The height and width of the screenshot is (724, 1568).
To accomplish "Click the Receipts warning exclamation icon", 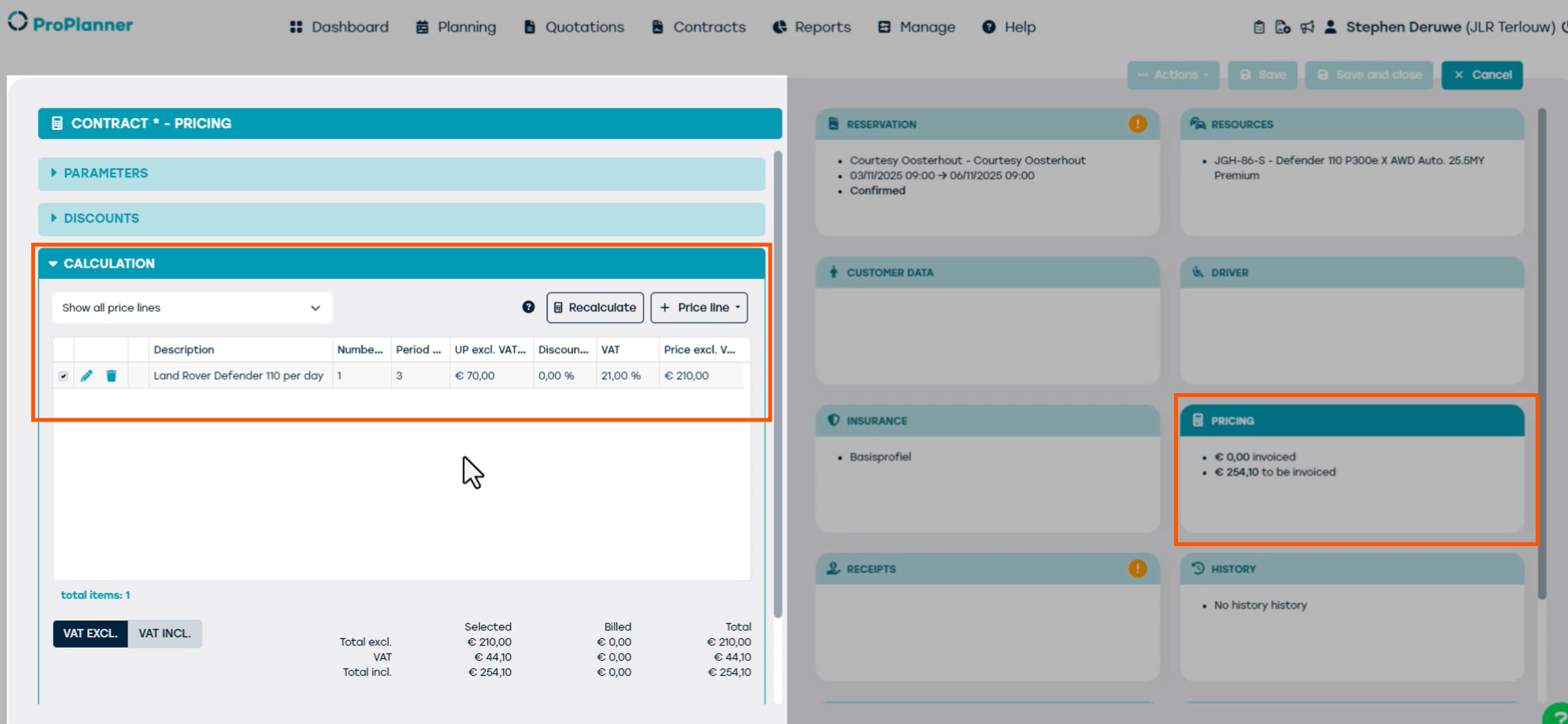I will coord(1137,568).
